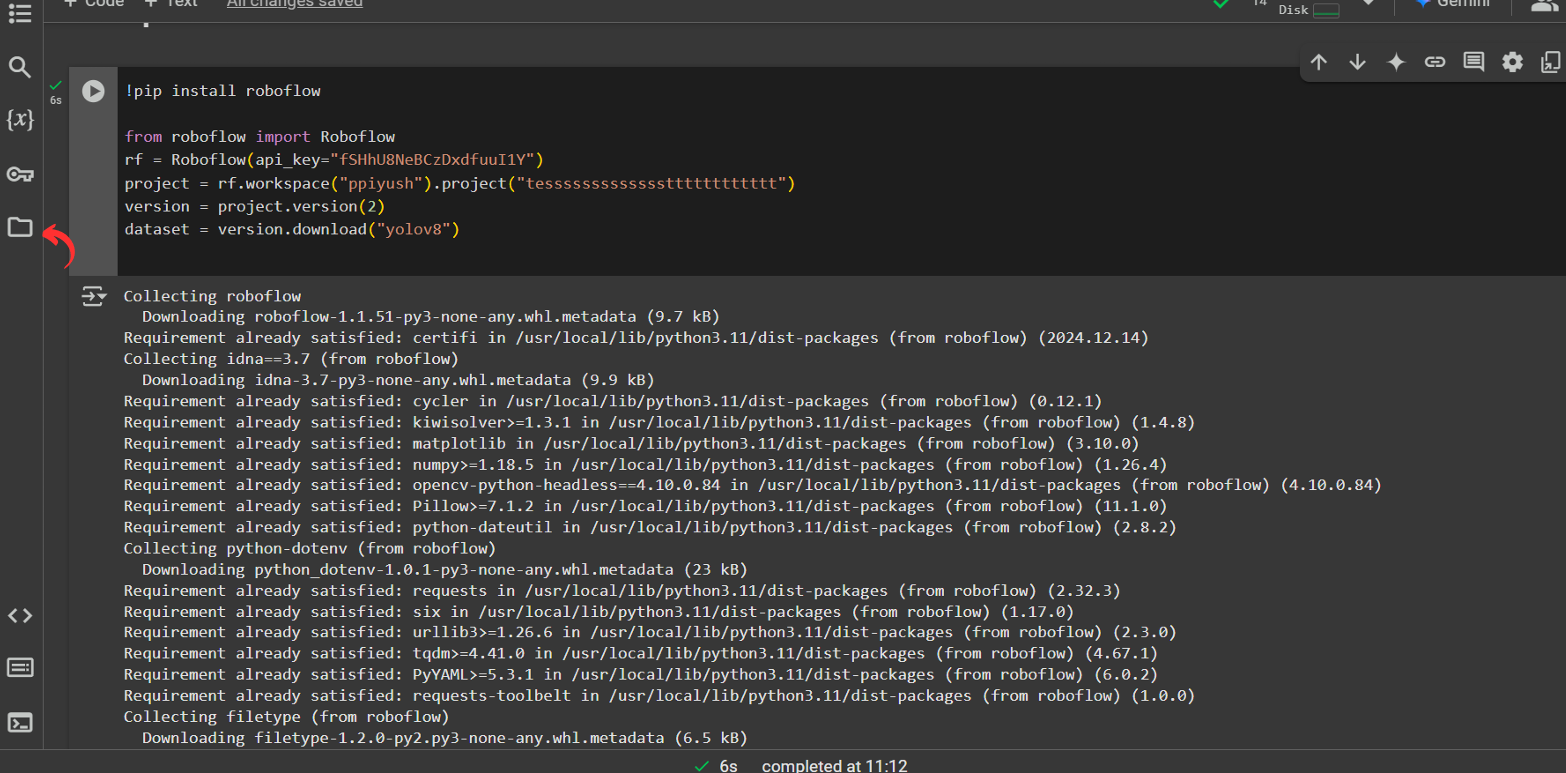Click the python-dateutil requirement output line

[x=650, y=527]
